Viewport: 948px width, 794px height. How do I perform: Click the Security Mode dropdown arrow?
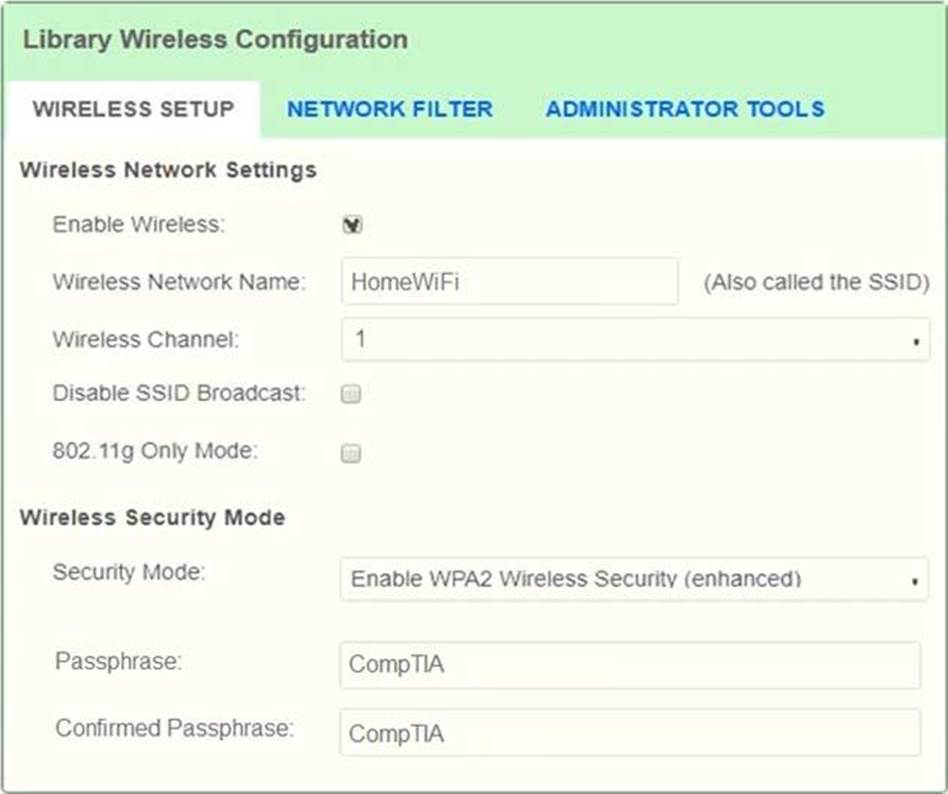[915, 581]
